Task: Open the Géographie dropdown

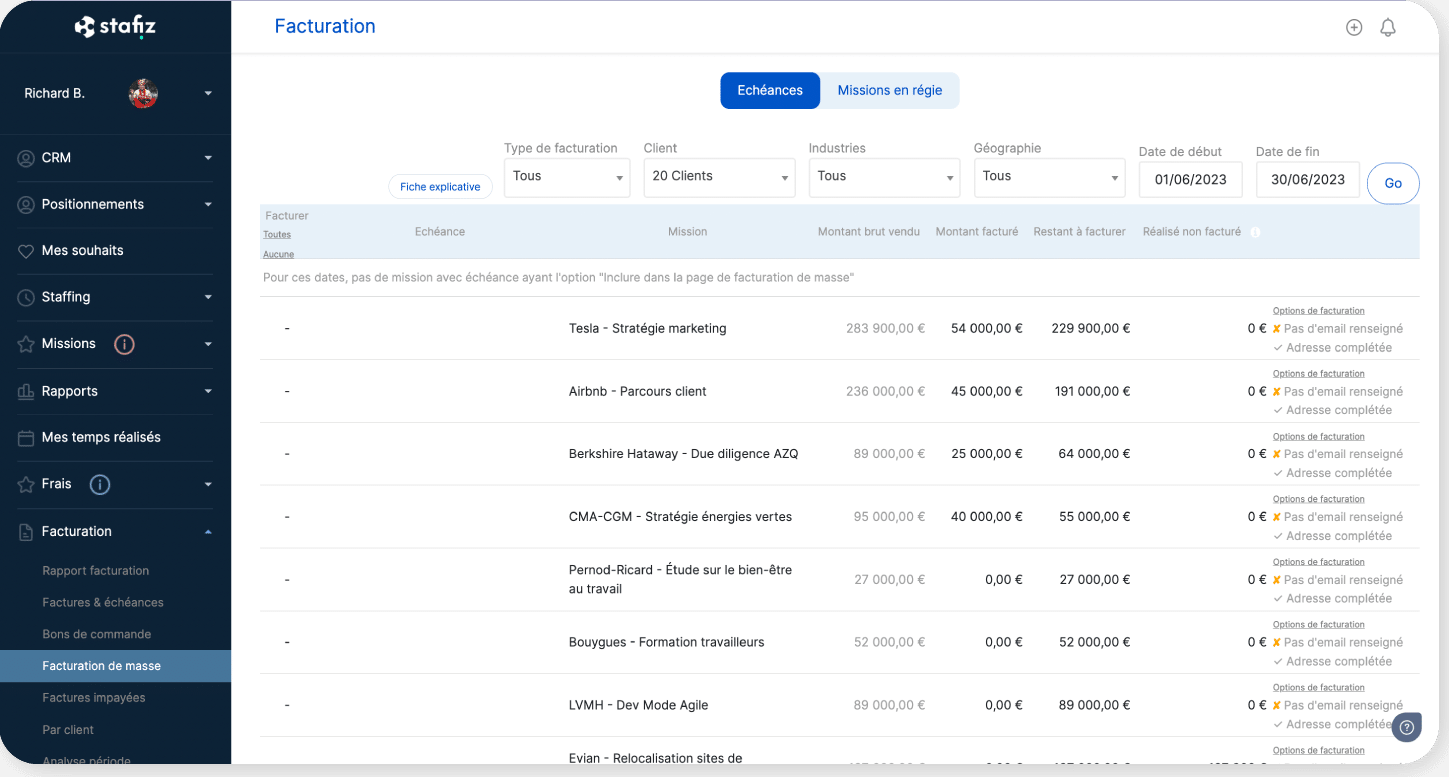Action: pyautogui.click(x=1049, y=177)
